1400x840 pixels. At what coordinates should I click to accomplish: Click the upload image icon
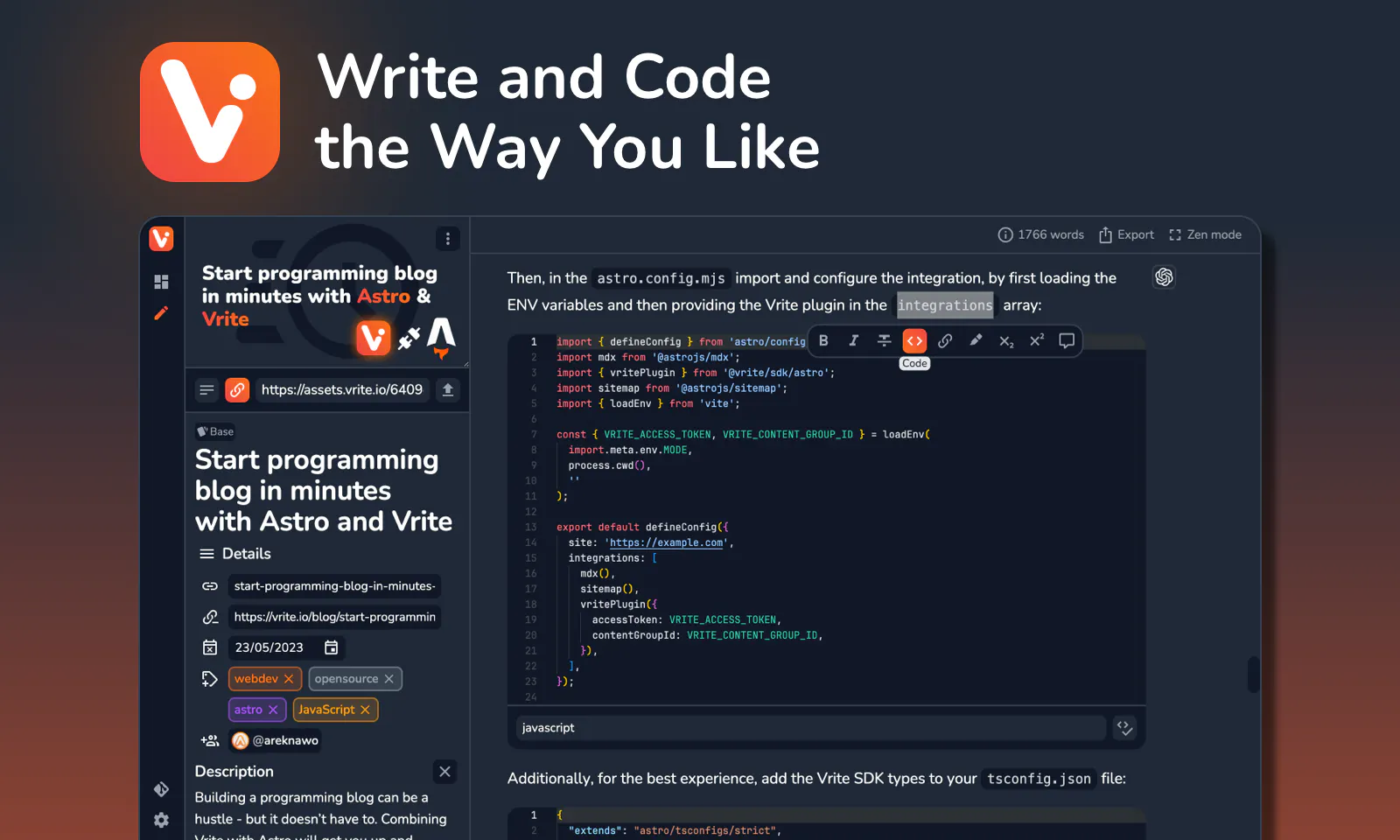click(447, 389)
